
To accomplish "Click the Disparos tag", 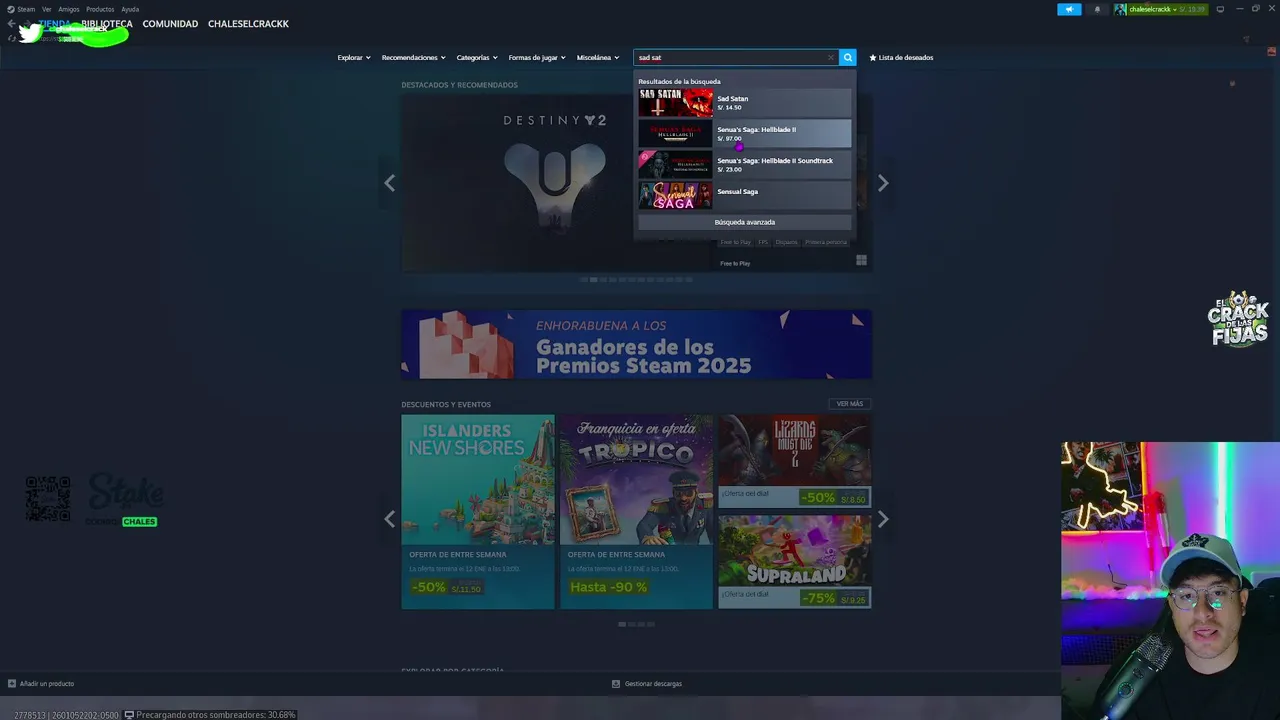I will tap(787, 242).
